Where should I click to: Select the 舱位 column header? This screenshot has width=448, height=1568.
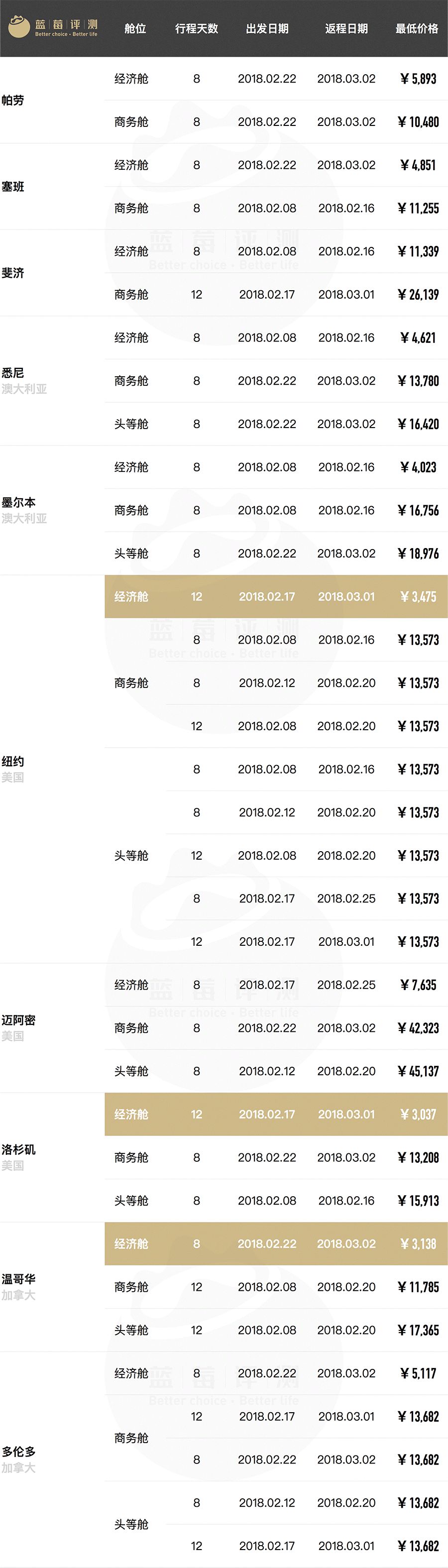click(135, 28)
